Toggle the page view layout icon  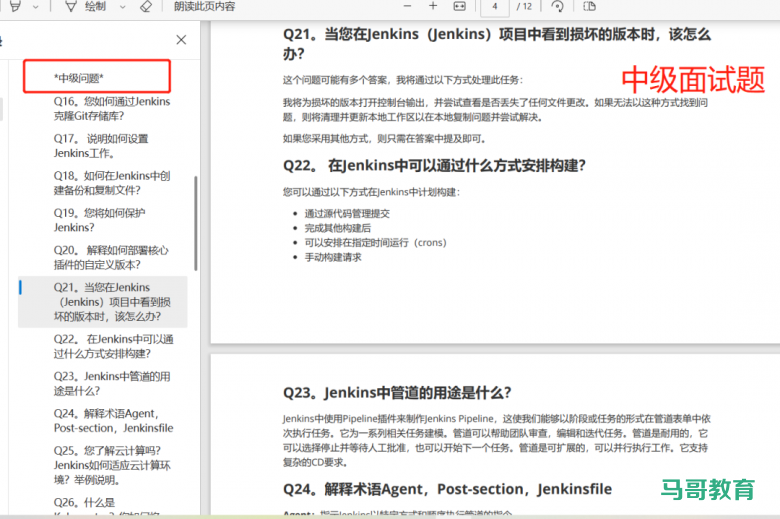pyautogui.click(x=588, y=6)
